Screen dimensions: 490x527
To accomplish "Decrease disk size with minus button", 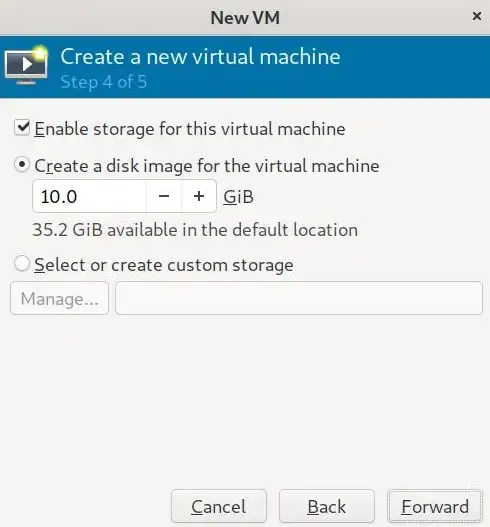I will coord(164,196).
